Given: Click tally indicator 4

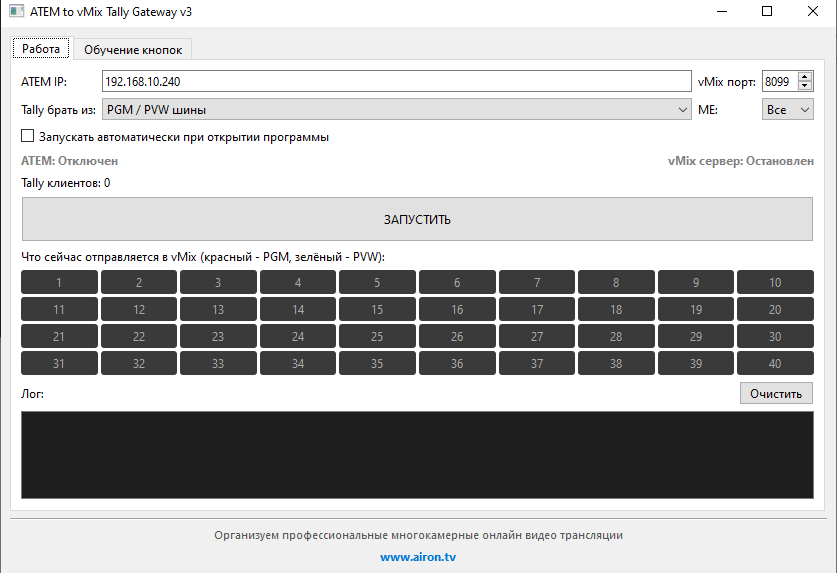Looking at the screenshot, I should [298, 282].
